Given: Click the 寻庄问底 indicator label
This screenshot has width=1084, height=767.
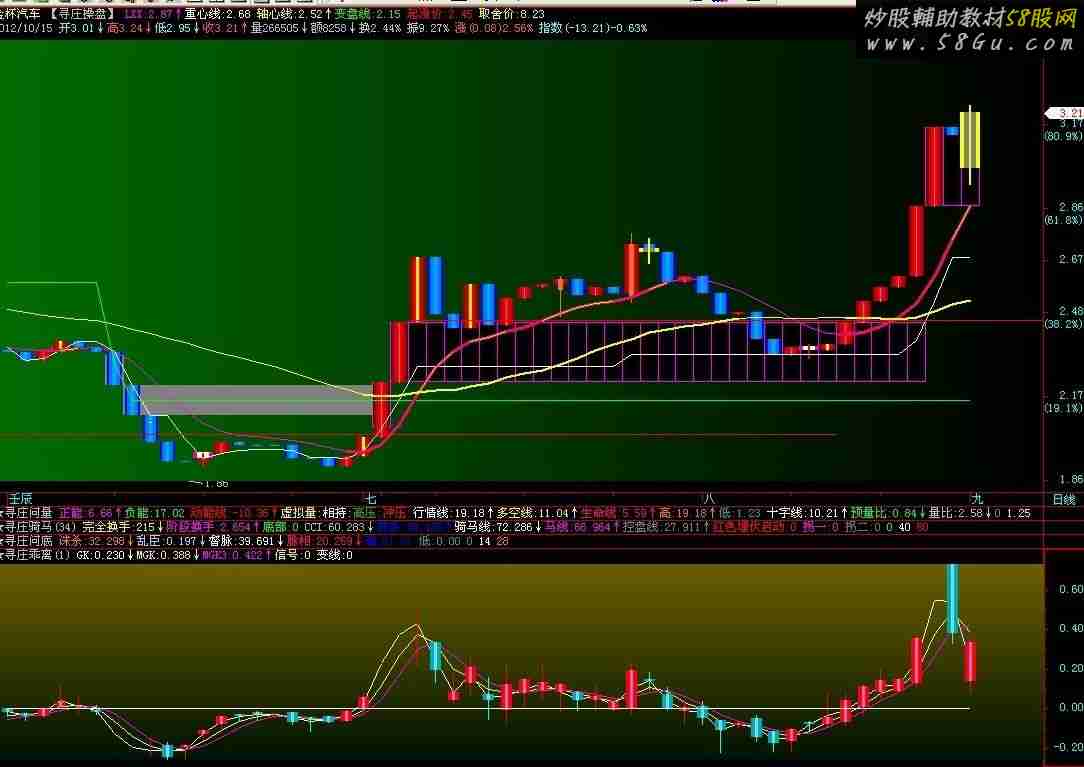Looking at the screenshot, I should point(28,541).
